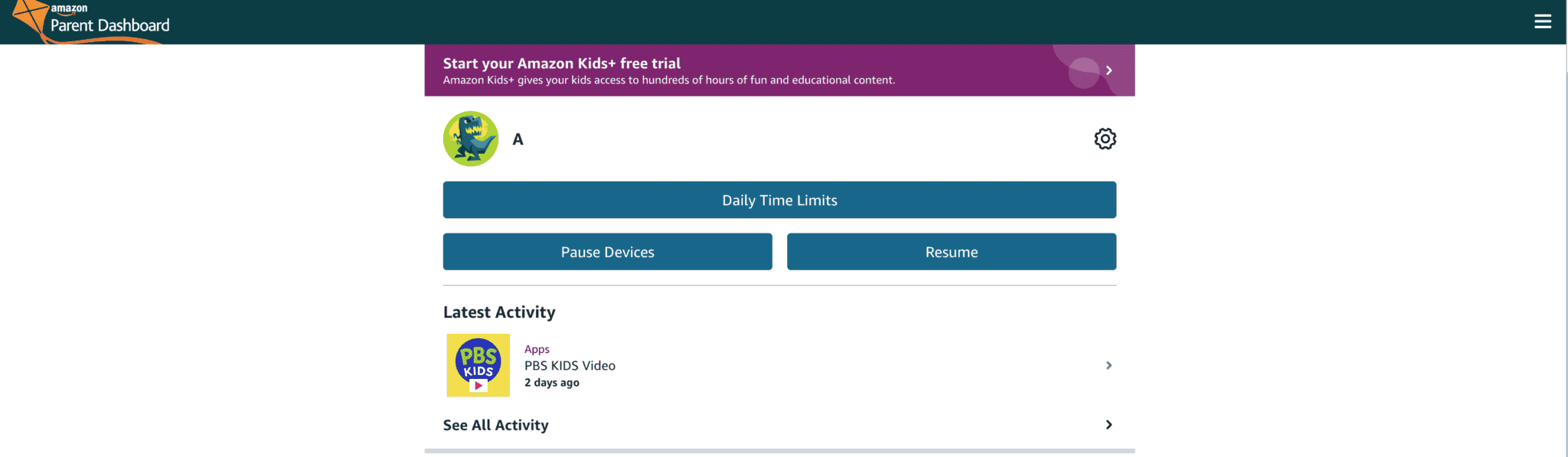Image resolution: width=1568 pixels, height=457 pixels.
Task: Select the child's dinosaur avatar icon
Action: (x=471, y=139)
